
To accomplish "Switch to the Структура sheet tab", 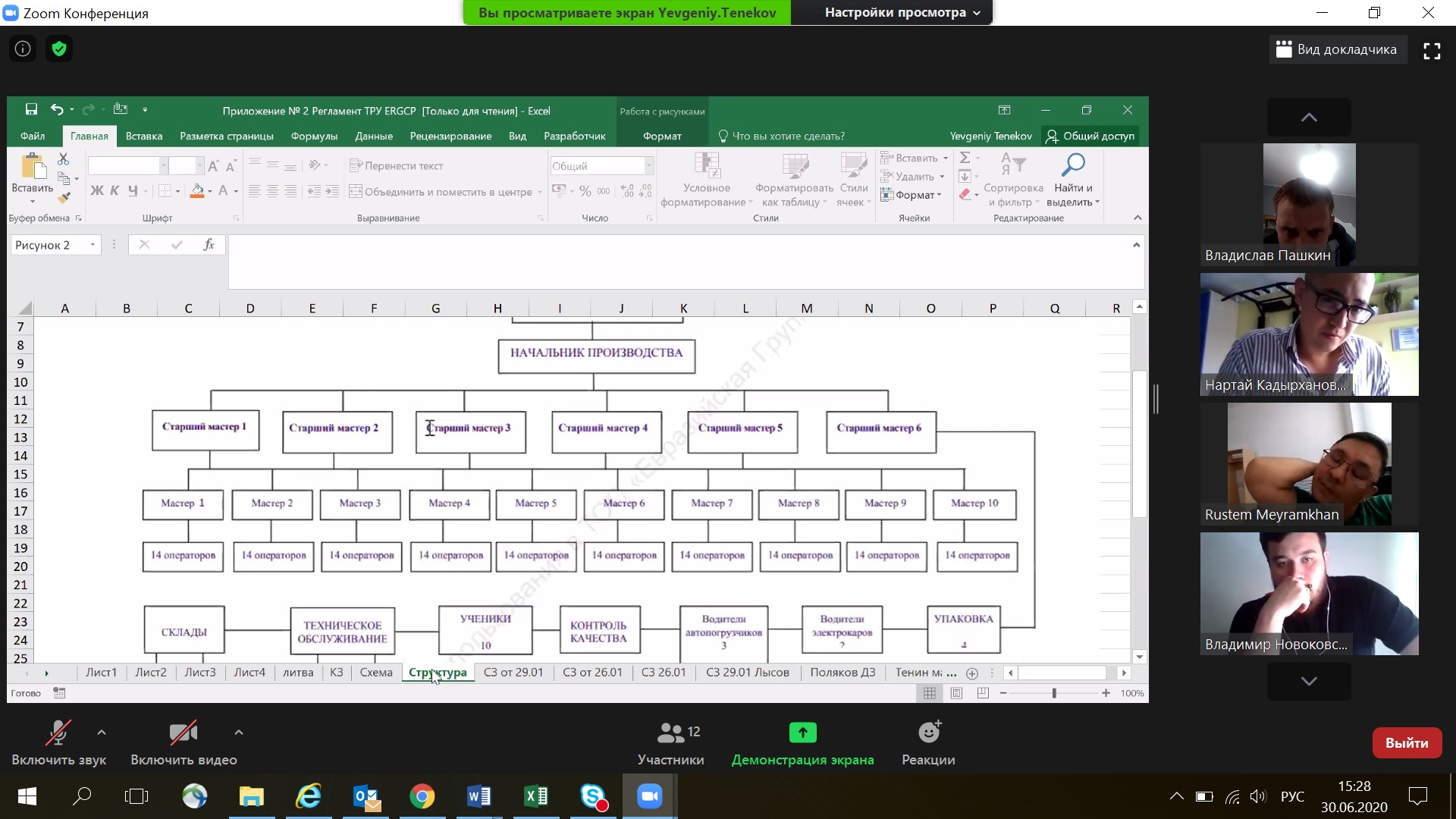I will coord(438,673).
